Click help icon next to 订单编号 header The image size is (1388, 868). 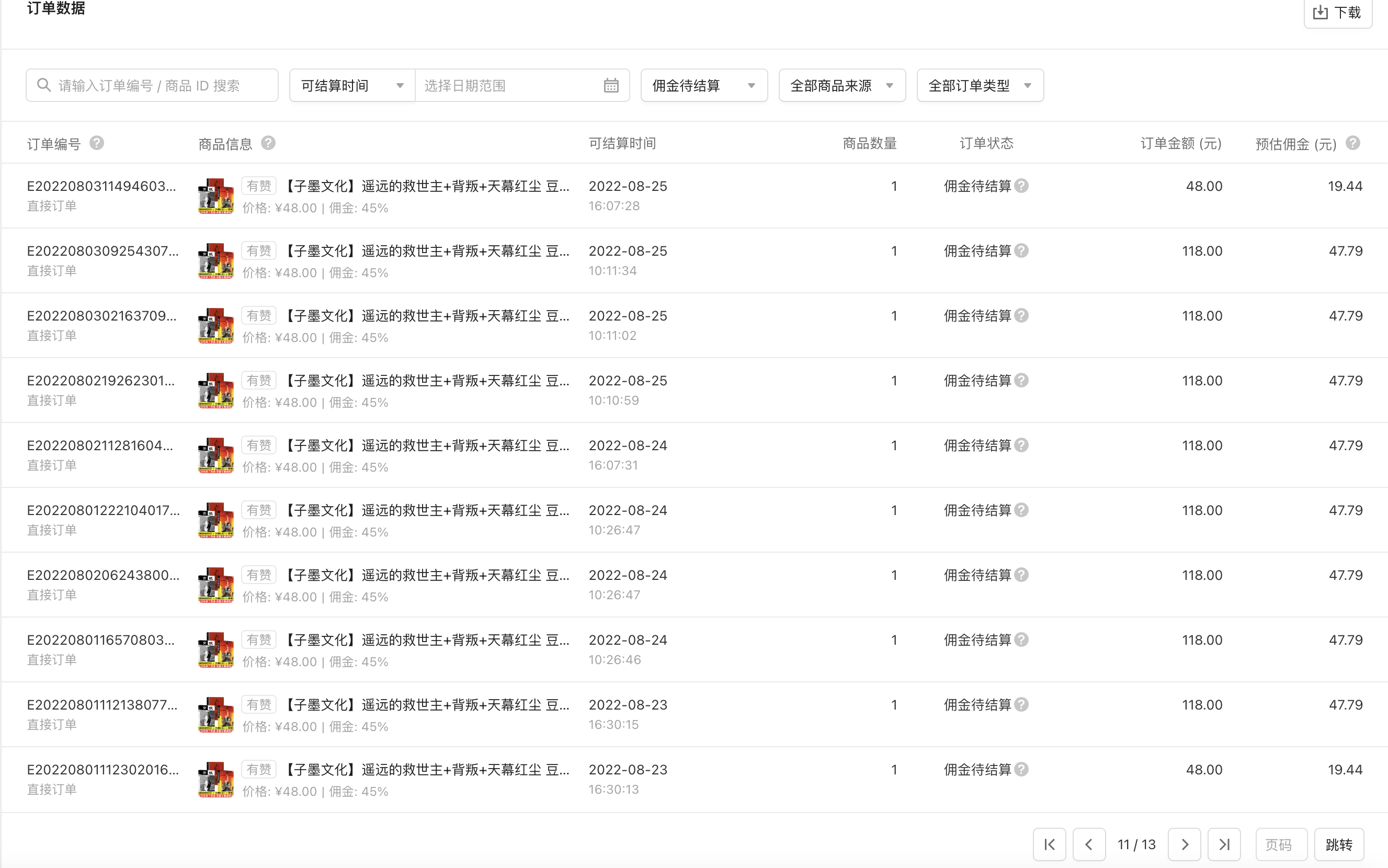pyautogui.click(x=97, y=143)
